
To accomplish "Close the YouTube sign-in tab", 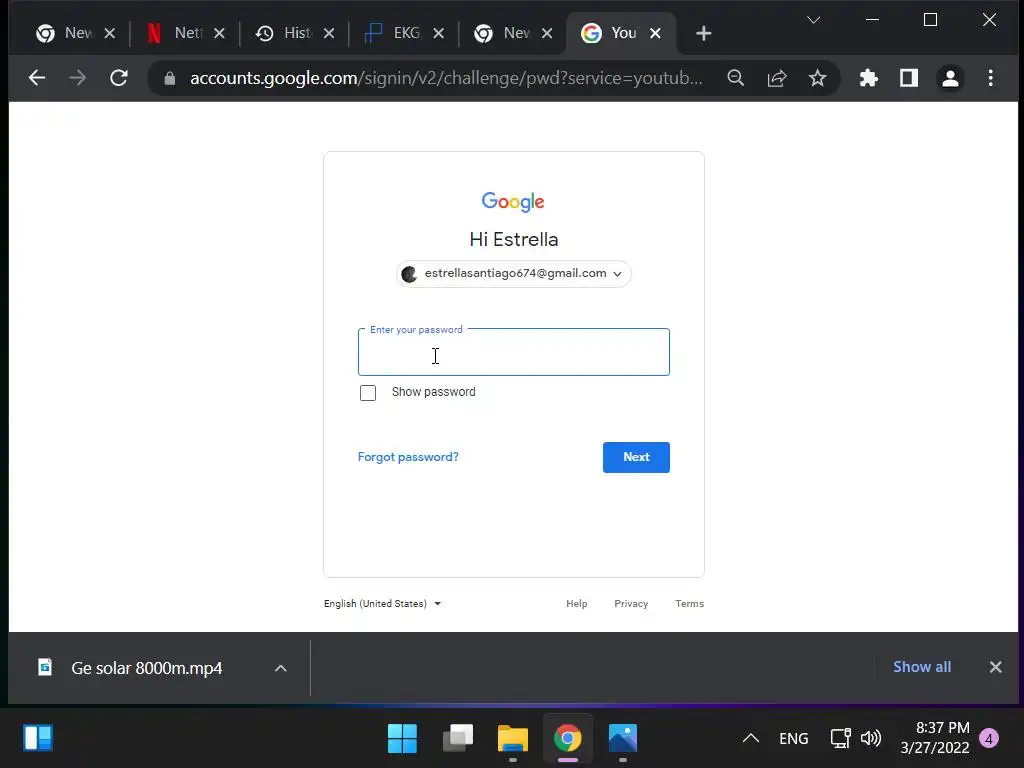I will (656, 33).
